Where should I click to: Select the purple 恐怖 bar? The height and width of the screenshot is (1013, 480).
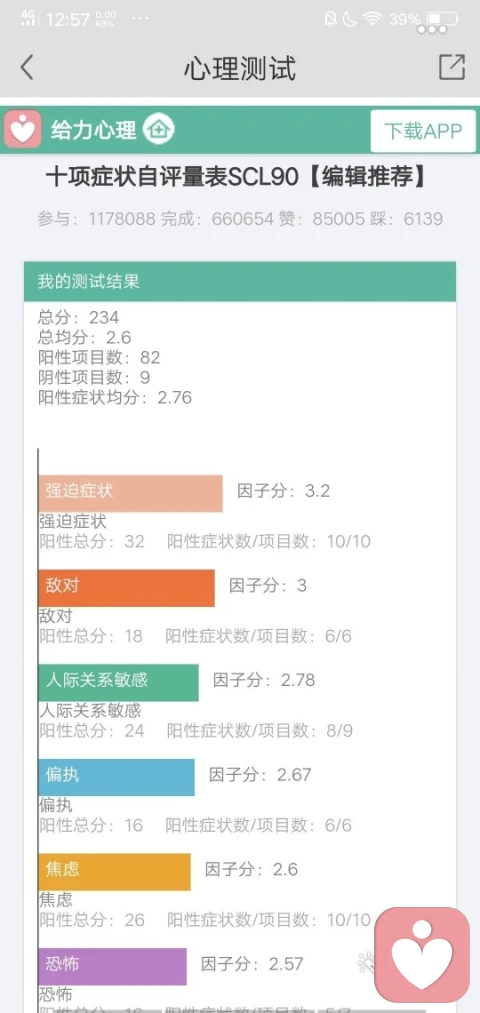pyautogui.click(x=112, y=966)
